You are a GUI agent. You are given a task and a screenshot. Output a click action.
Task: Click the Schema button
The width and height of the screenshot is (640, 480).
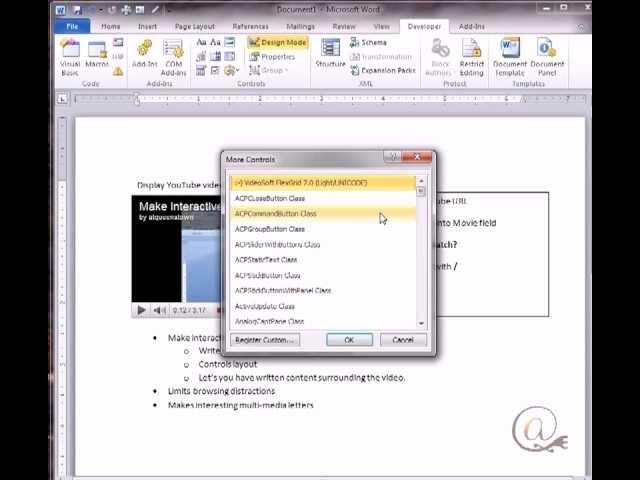point(368,42)
